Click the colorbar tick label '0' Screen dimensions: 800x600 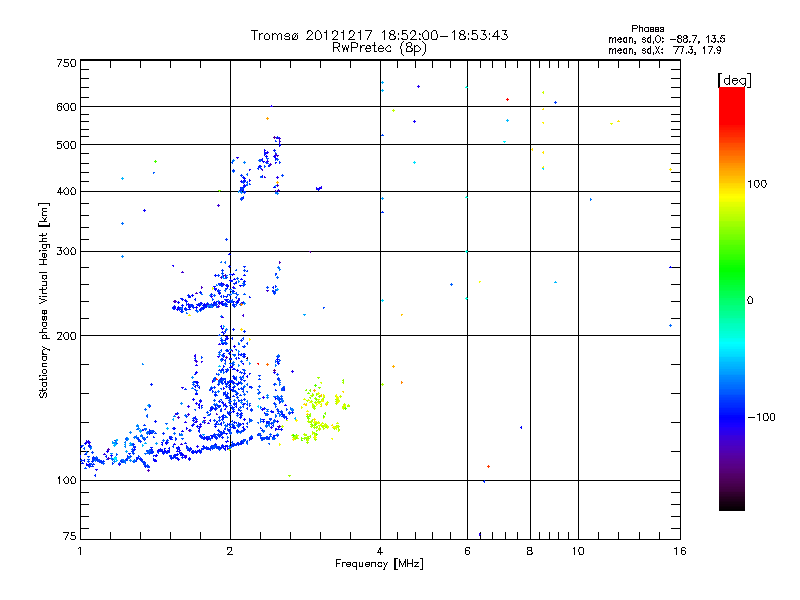(x=749, y=301)
